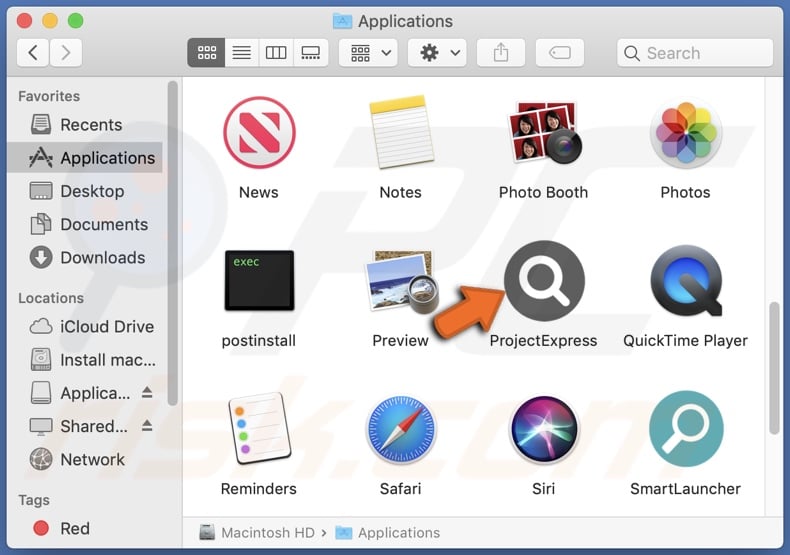Click the Photo Booth label
Image resolution: width=790 pixels, height=555 pixels.
544,192
